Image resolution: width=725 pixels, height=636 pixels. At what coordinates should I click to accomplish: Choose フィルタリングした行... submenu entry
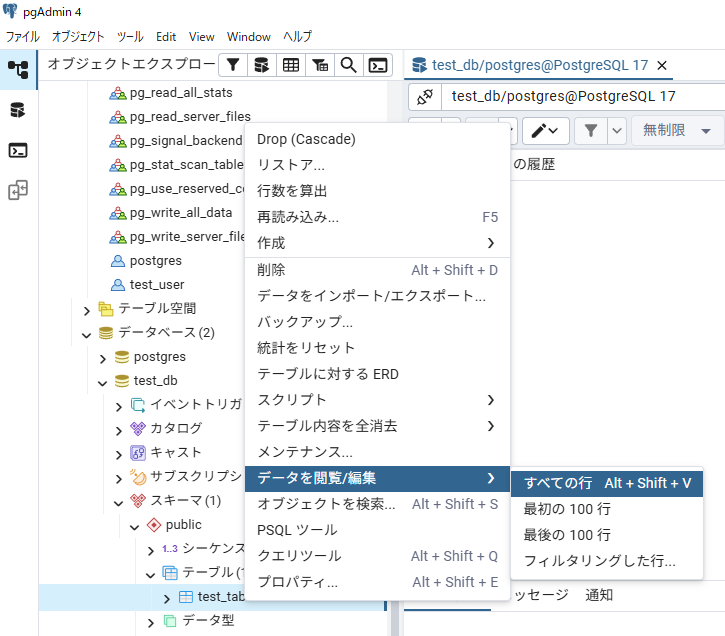(607, 561)
